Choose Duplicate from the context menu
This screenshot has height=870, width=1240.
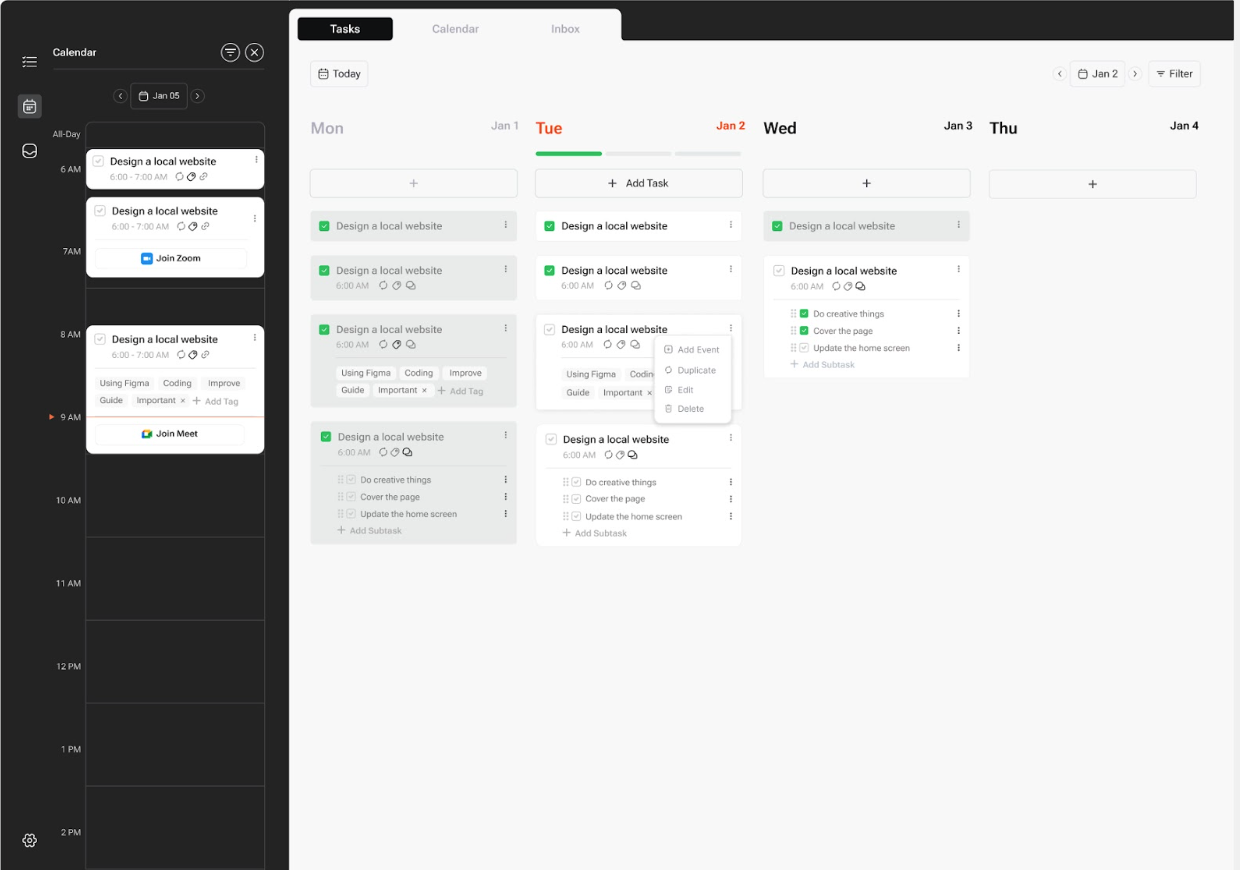click(690, 370)
